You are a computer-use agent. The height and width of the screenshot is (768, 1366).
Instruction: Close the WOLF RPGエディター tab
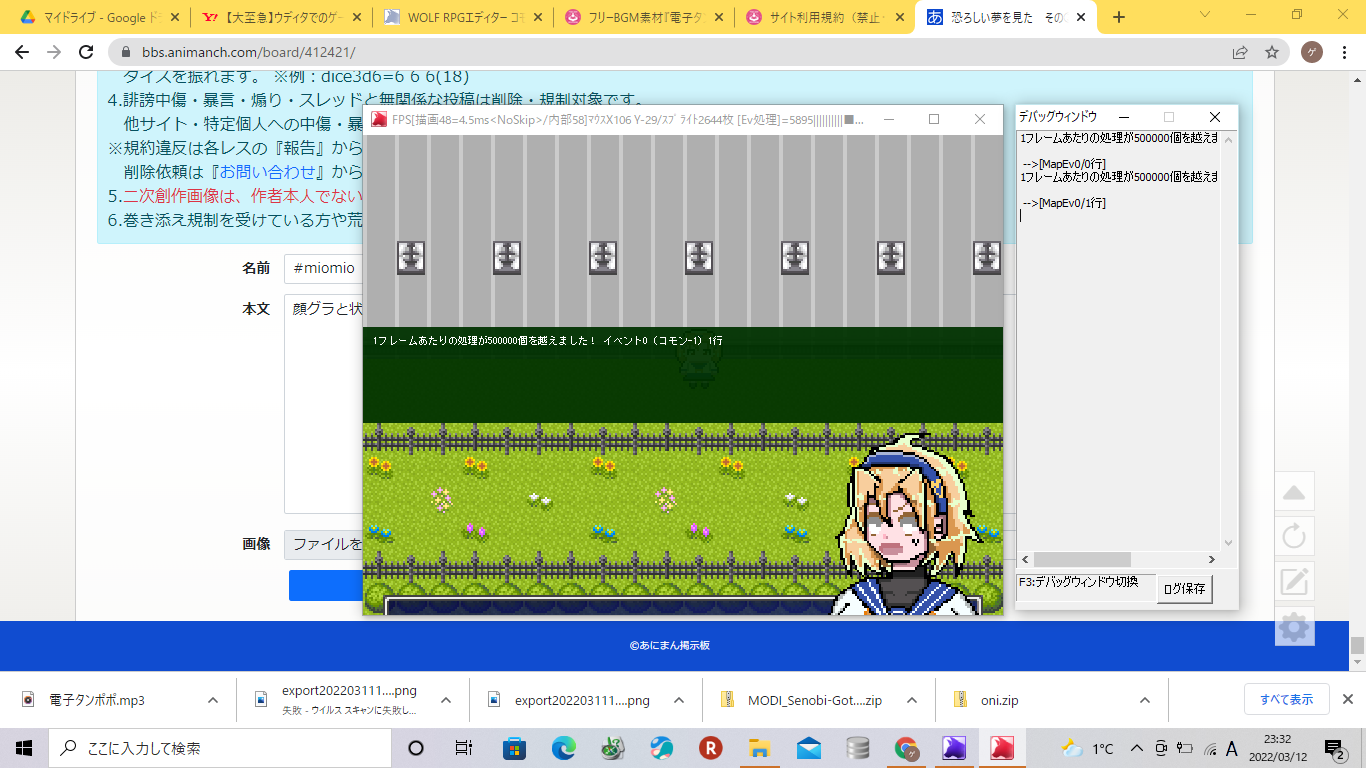pos(537,17)
